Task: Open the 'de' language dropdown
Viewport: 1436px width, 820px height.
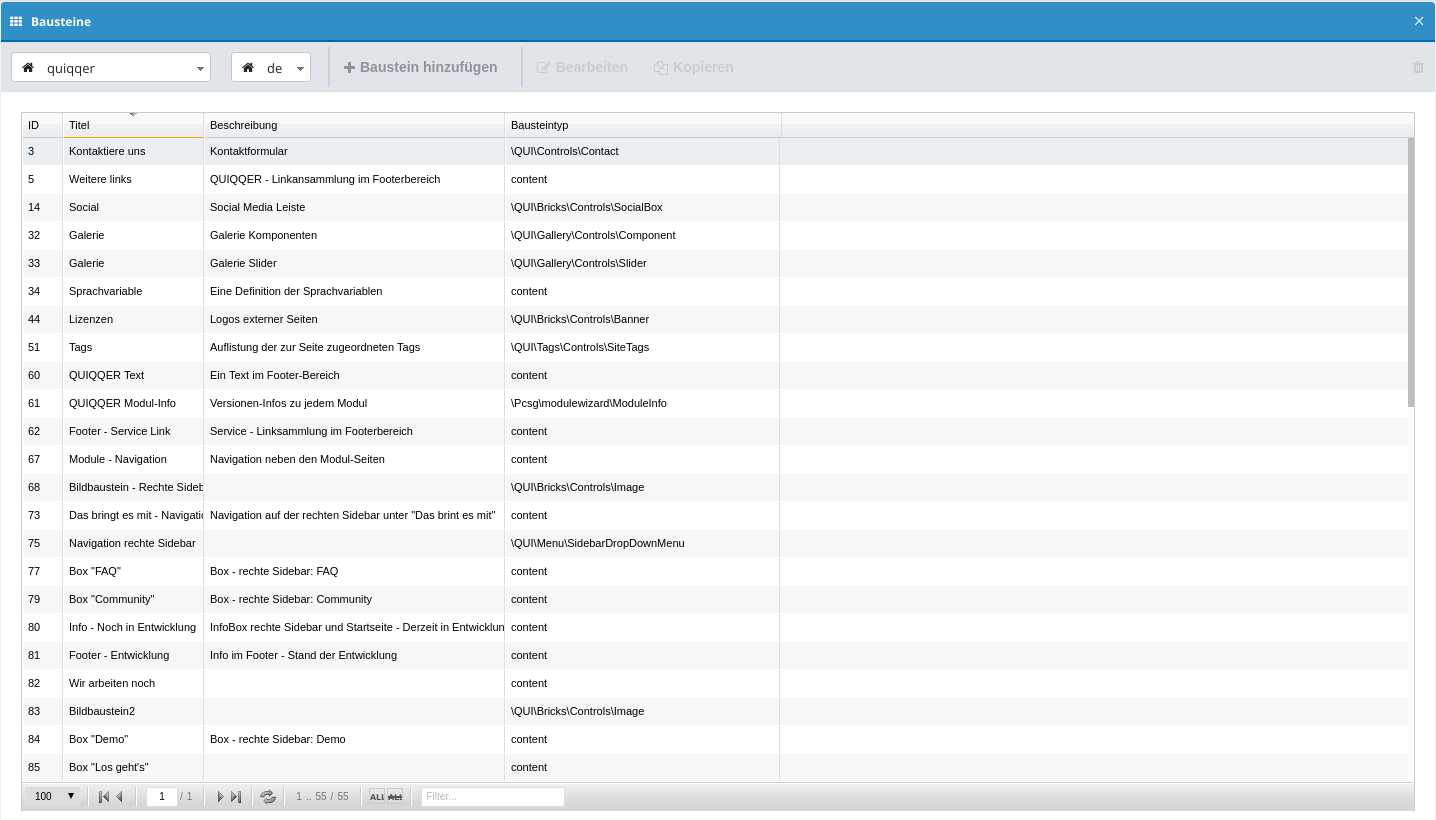Action: click(x=271, y=68)
